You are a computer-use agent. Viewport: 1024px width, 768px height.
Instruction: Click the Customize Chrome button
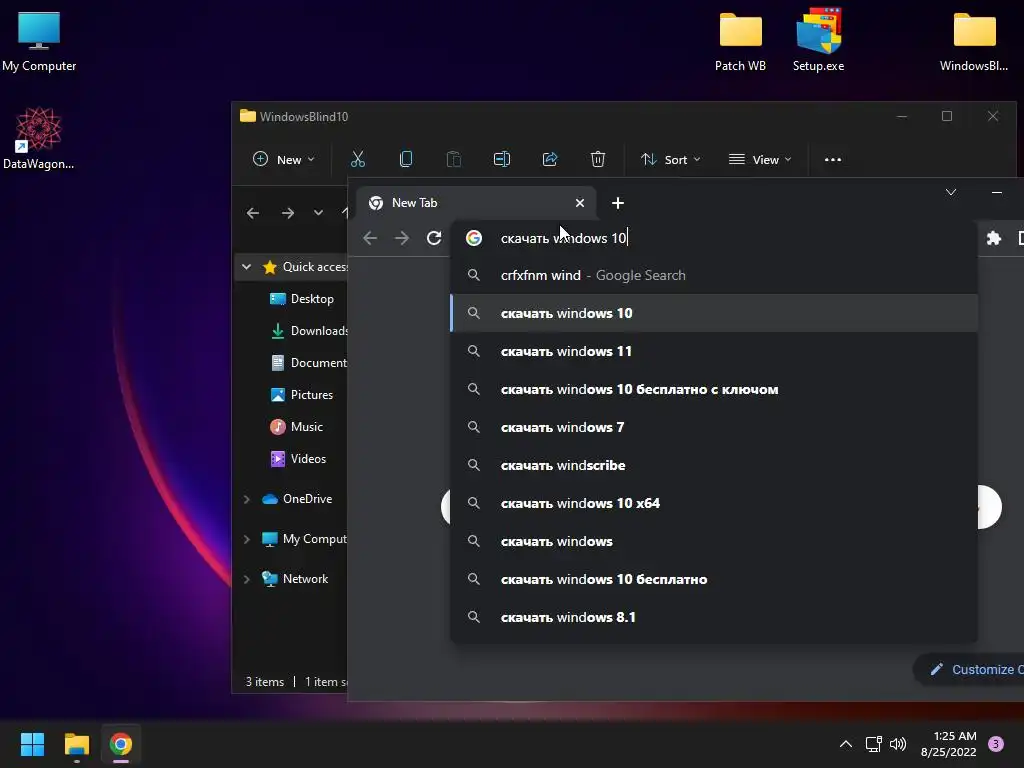(969, 669)
